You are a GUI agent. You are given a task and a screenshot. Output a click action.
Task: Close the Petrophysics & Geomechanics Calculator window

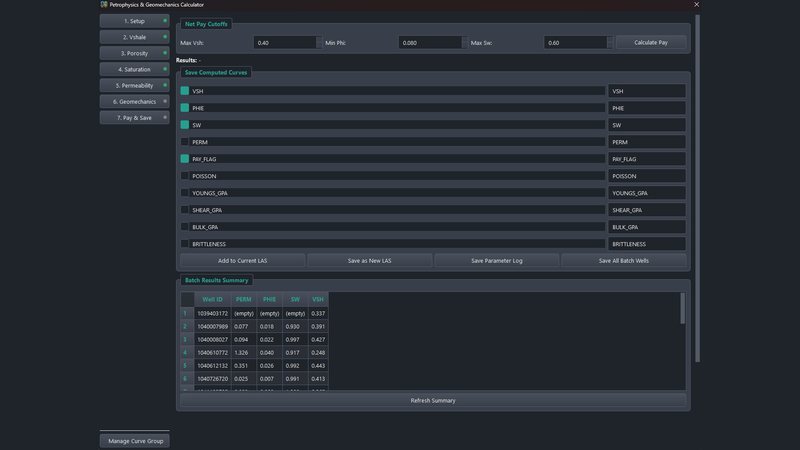pos(696,5)
